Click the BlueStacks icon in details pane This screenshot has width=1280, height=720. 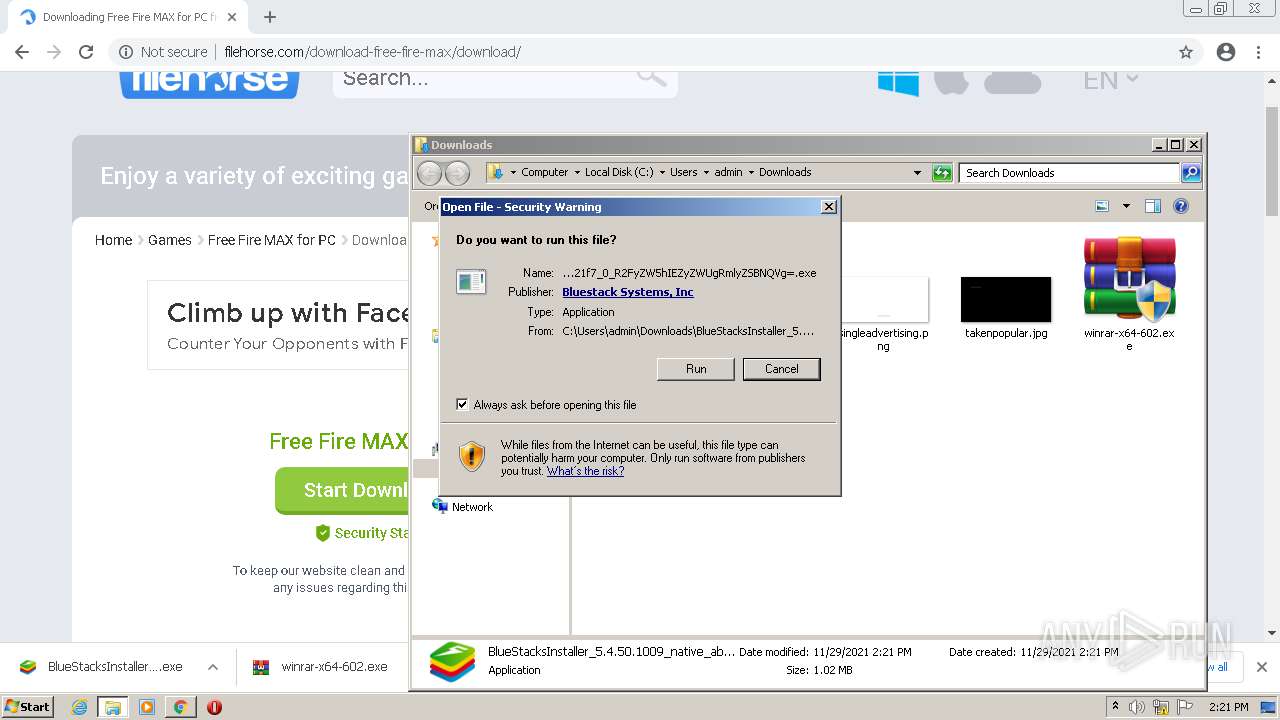[453, 661]
